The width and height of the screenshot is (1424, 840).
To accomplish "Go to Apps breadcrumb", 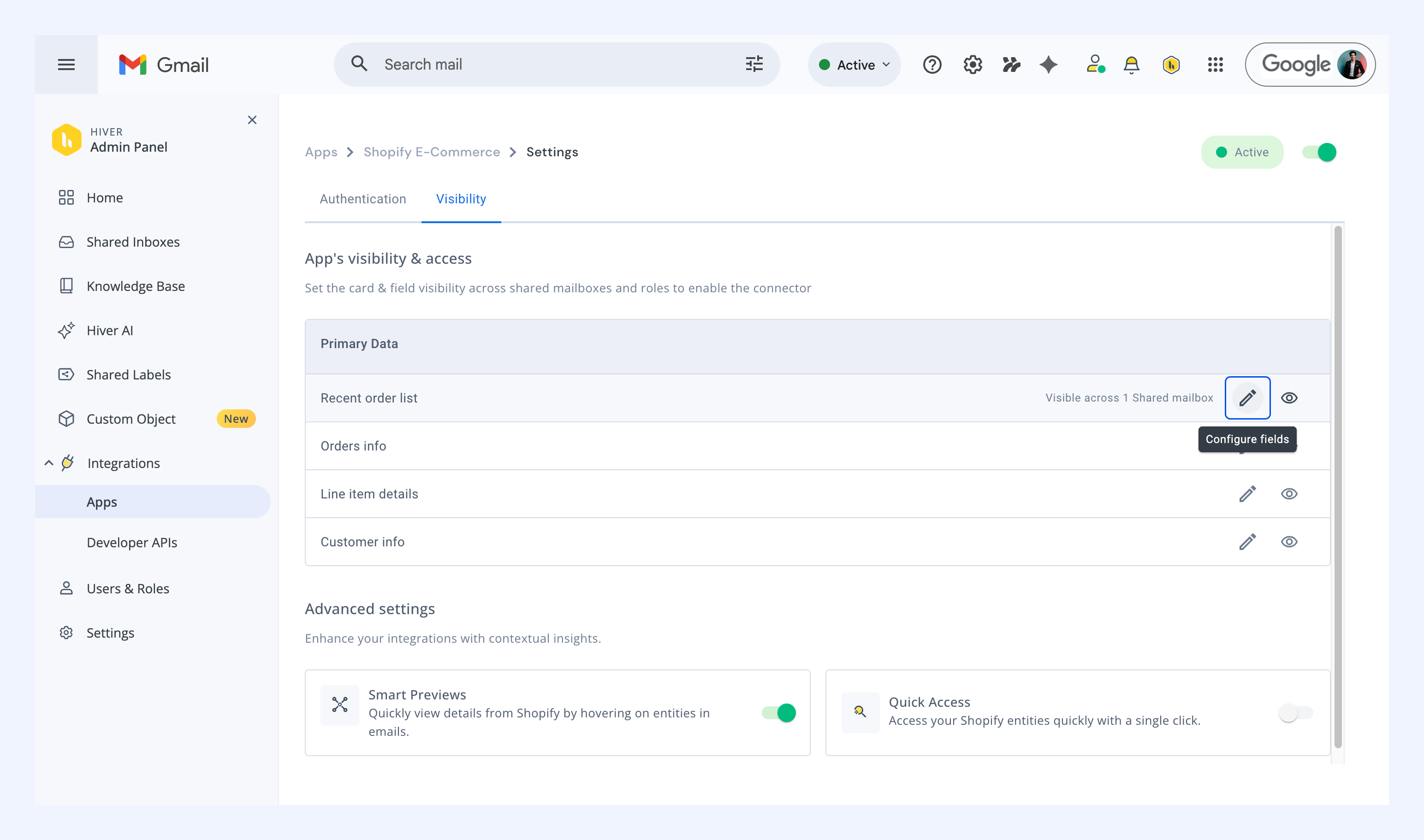I will 321,152.
